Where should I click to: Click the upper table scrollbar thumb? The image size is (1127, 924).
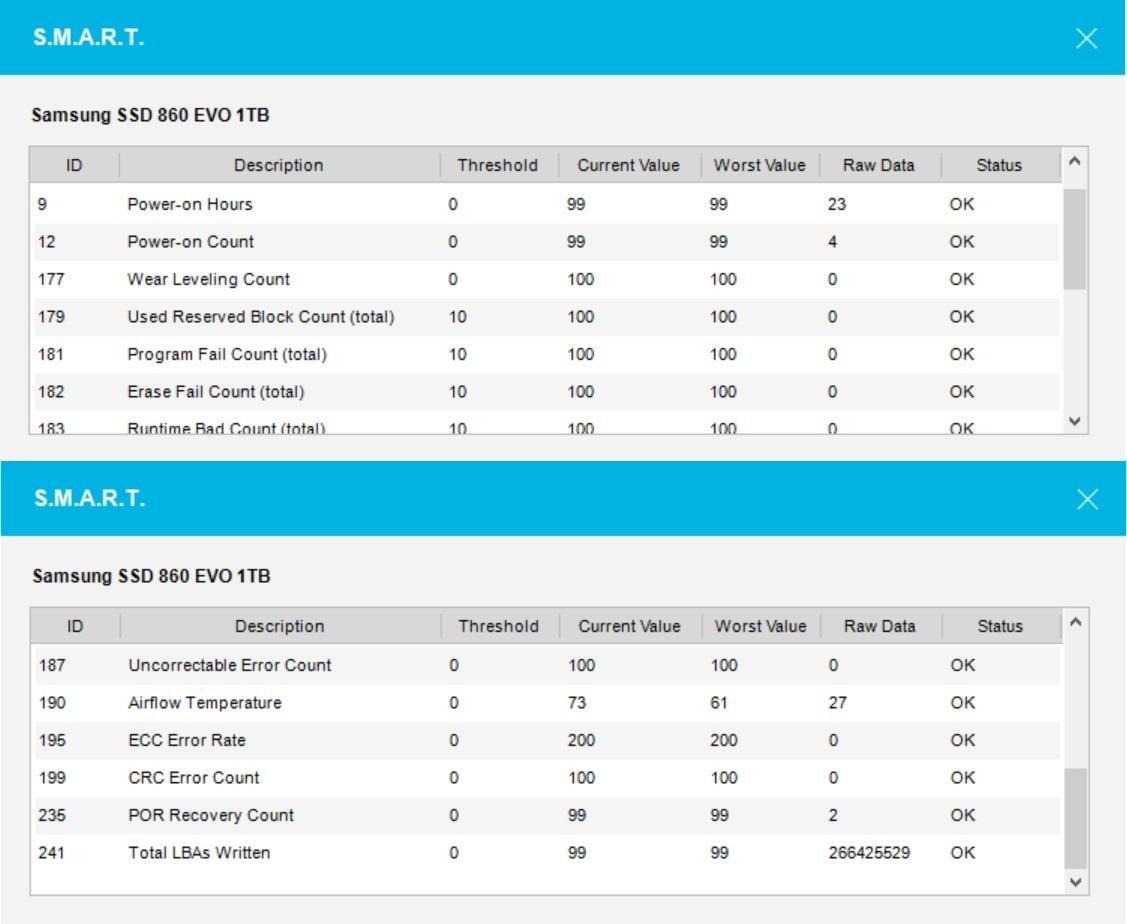click(1075, 239)
